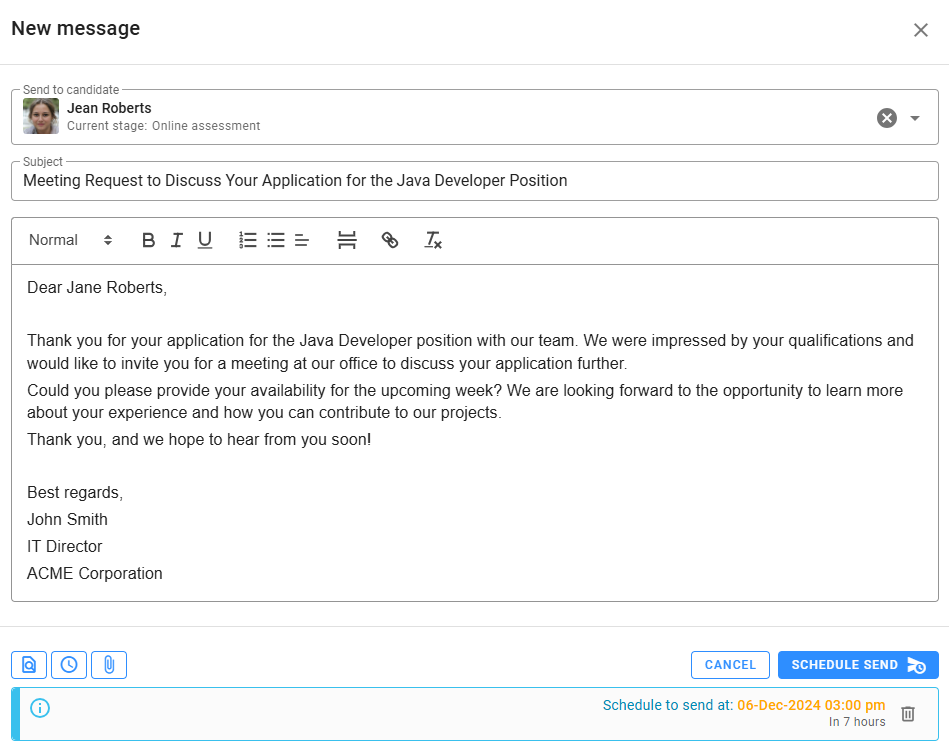The height and width of the screenshot is (752, 949).
Task: Insert a numbered list
Action: tap(248, 240)
